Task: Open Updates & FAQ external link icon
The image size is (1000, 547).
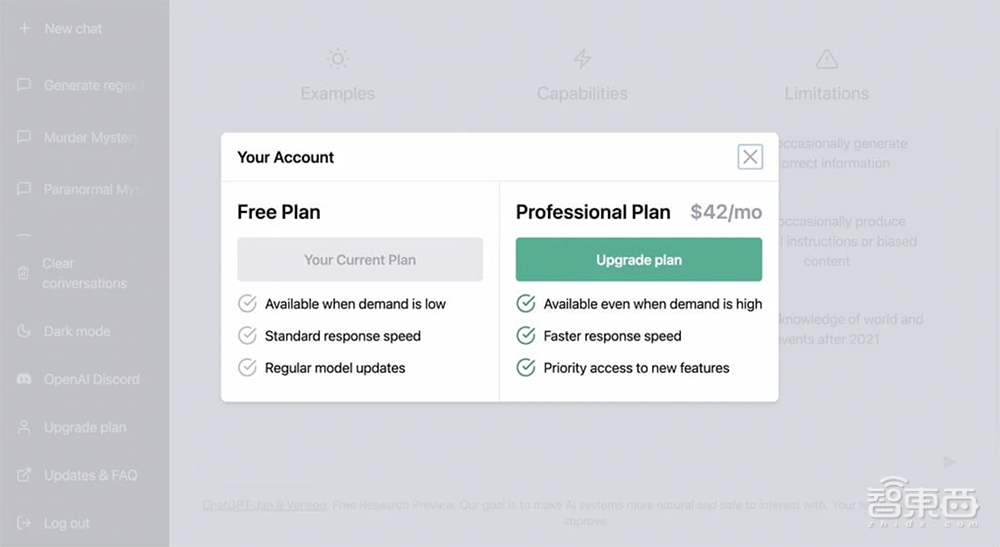Action: tap(24, 475)
